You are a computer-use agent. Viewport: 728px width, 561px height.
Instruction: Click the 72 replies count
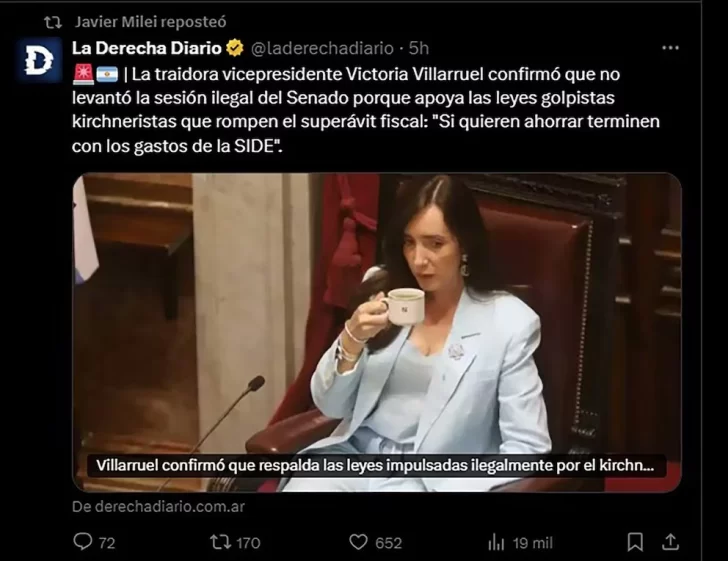(x=107, y=543)
